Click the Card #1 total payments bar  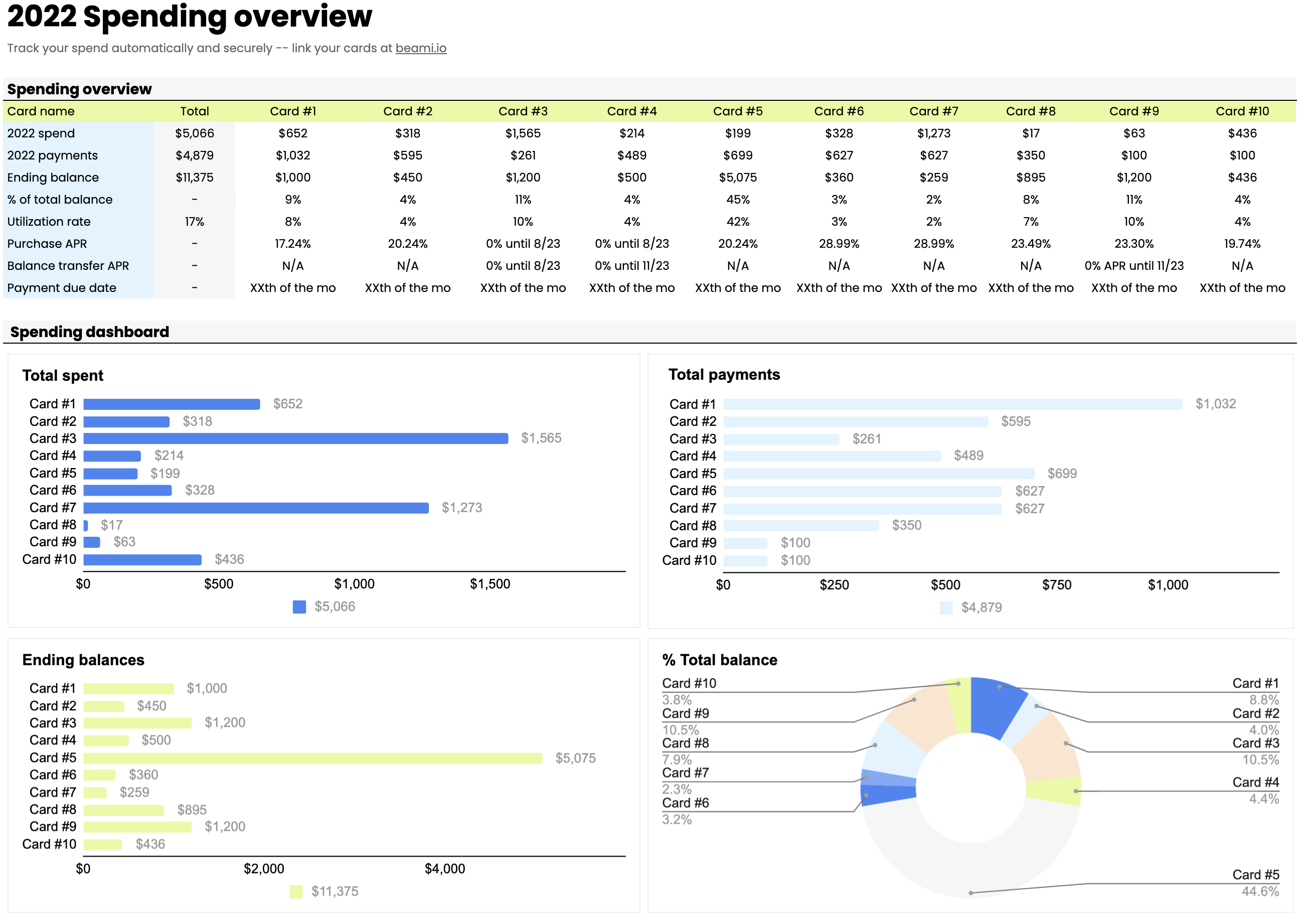coord(952,404)
